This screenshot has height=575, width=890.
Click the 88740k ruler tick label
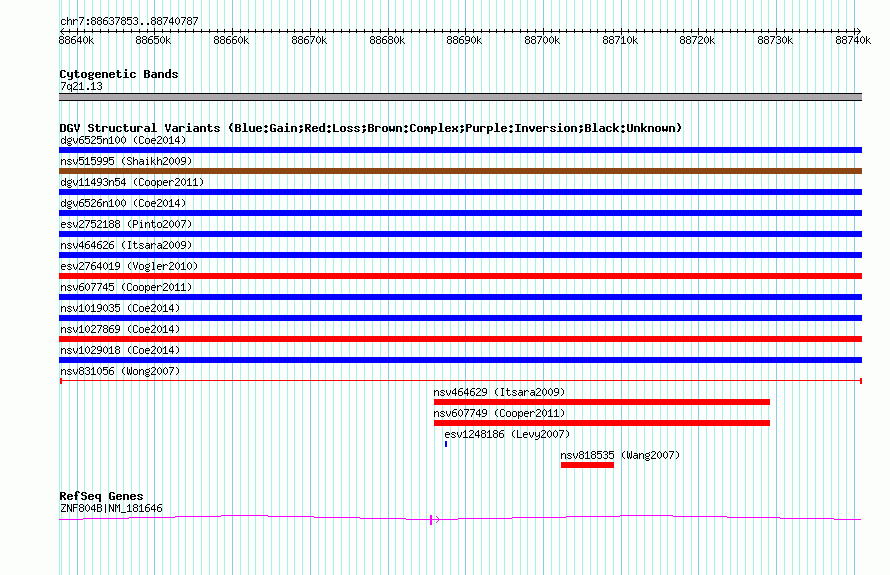point(853,40)
